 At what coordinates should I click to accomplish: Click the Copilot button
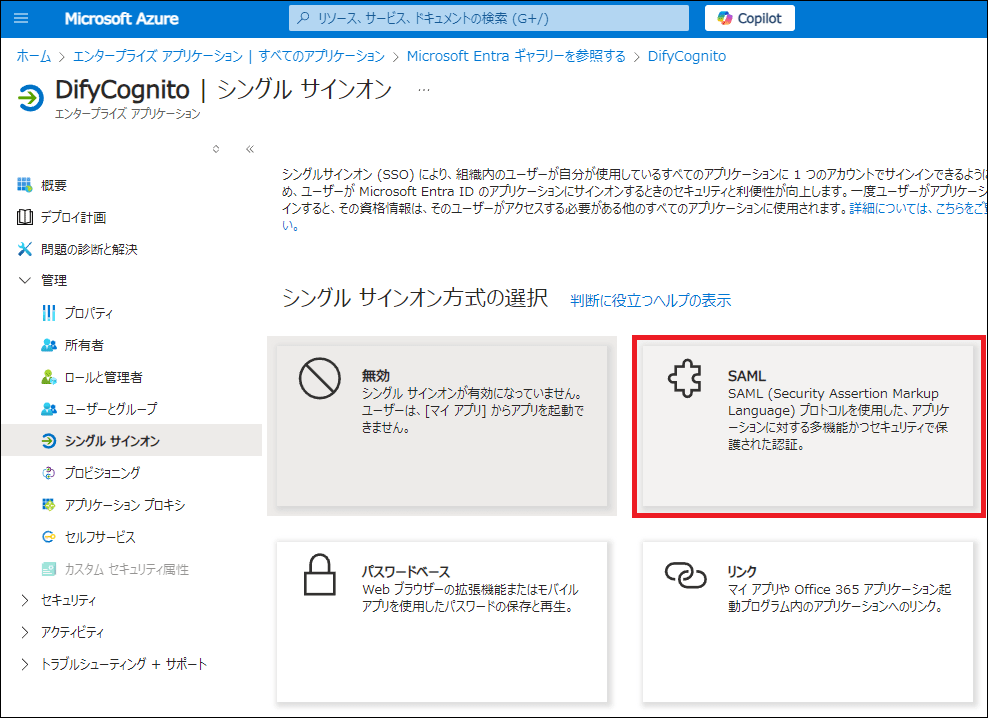(x=750, y=18)
